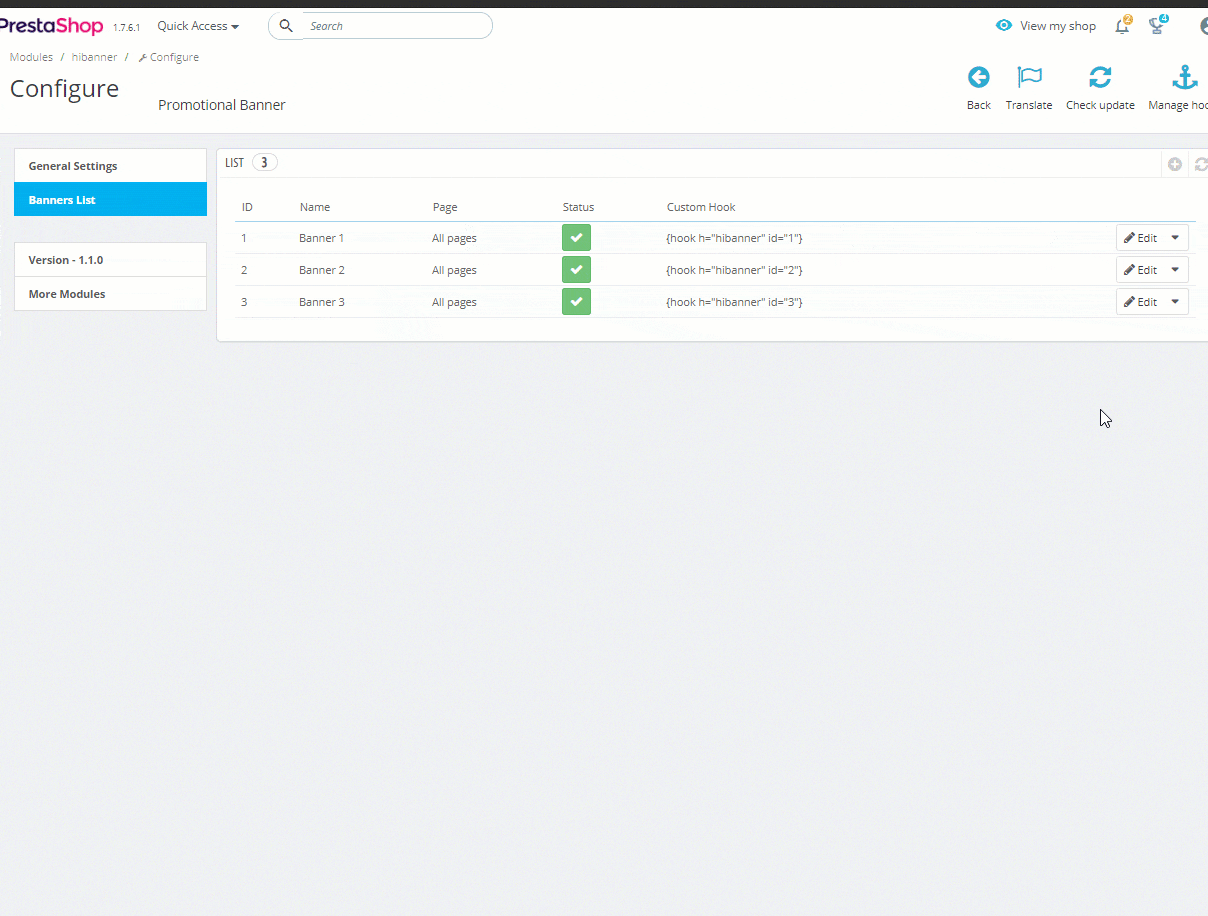Go to Modules breadcrumb
The width and height of the screenshot is (1208, 916).
click(31, 57)
